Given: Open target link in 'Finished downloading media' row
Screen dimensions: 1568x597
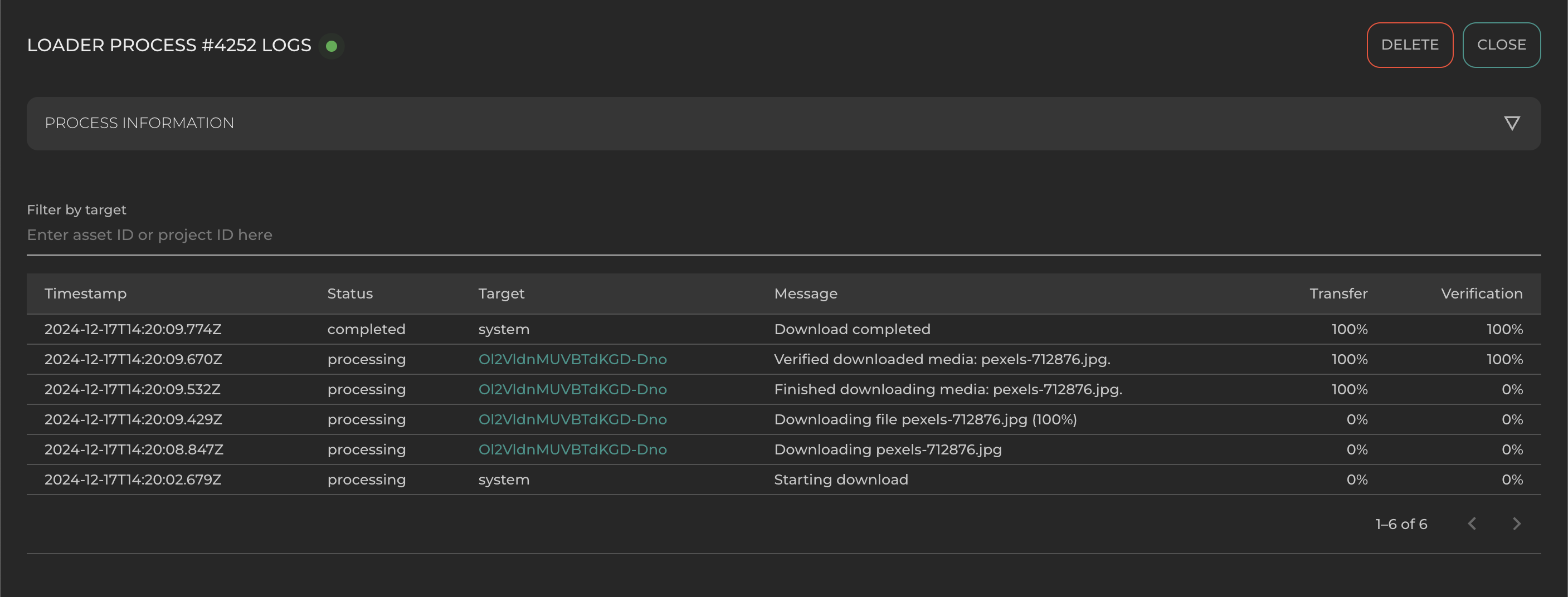Looking at the screenshot, I should pos(572,389).
